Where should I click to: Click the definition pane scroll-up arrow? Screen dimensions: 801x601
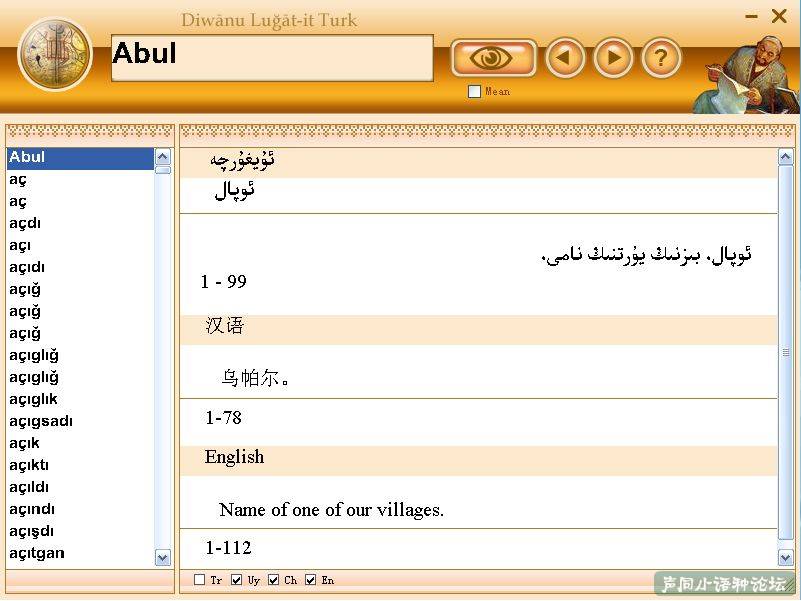coord(786,156)
